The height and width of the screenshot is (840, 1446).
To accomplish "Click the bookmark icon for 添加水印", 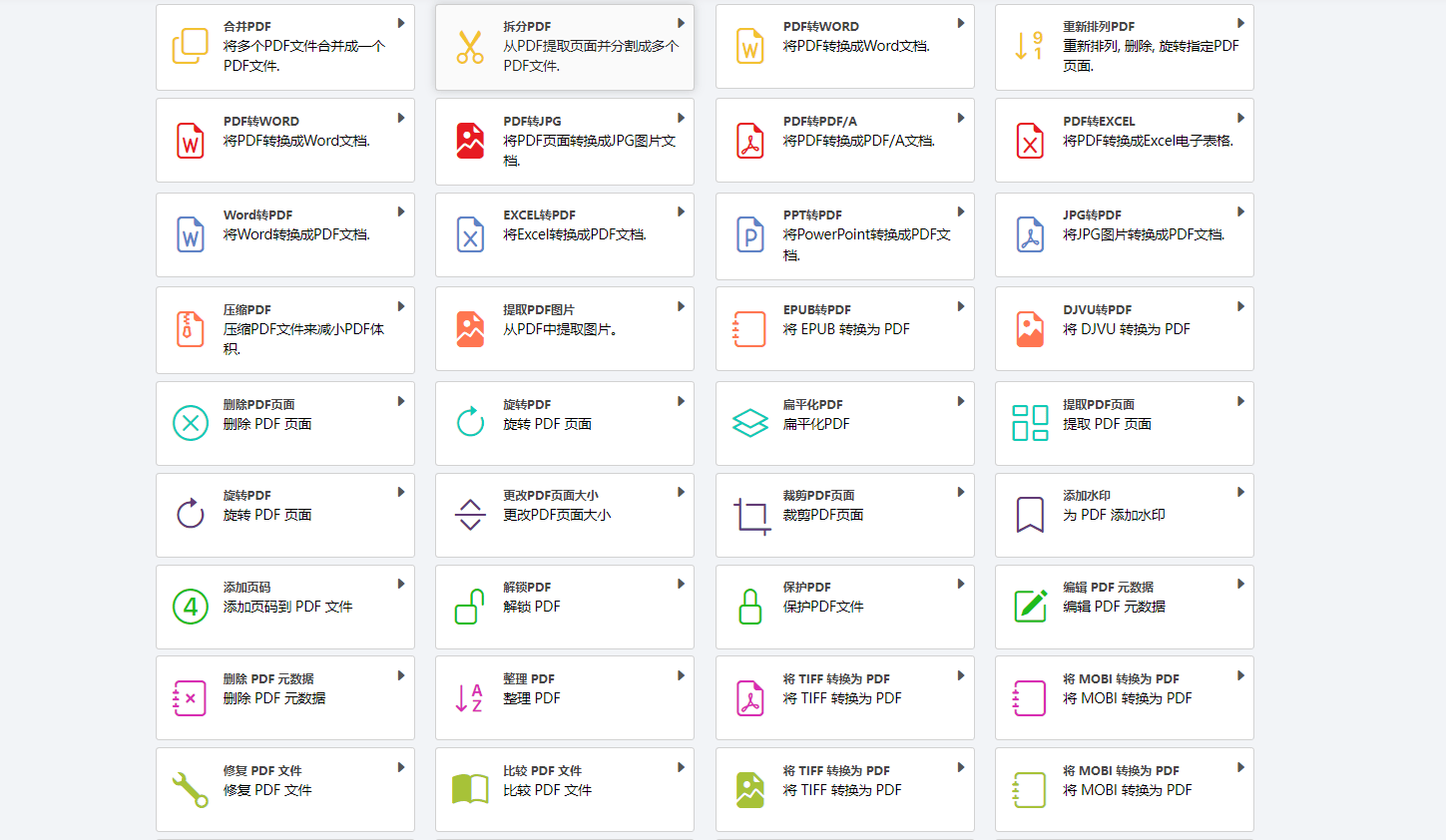I will [1030, 515].
